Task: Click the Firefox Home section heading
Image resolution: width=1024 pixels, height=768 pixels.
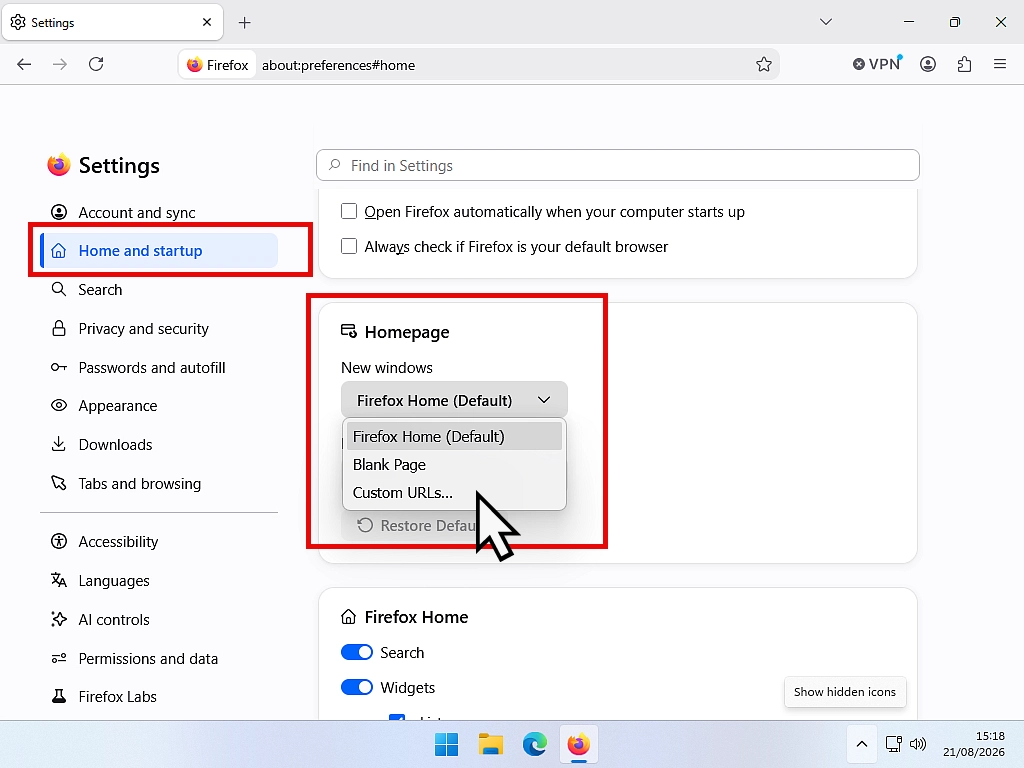Action: 416,617
